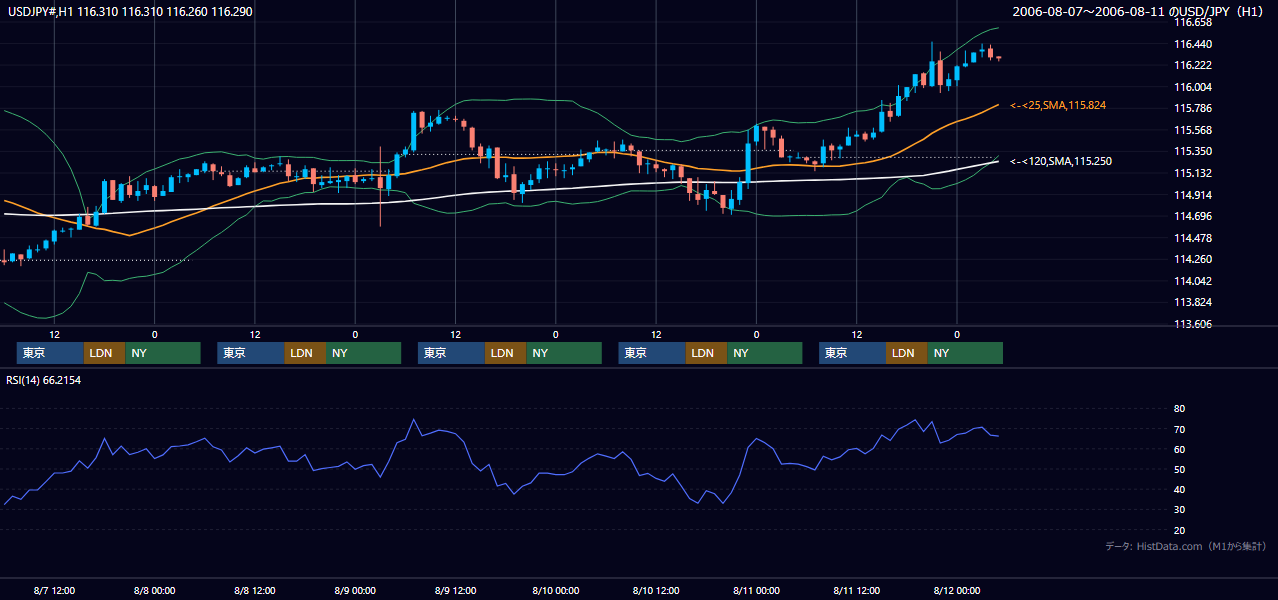The width and height of the screenshot is (1278, 600).
Task: Select the RSI scale value 30
Action: pos(1180,510)
